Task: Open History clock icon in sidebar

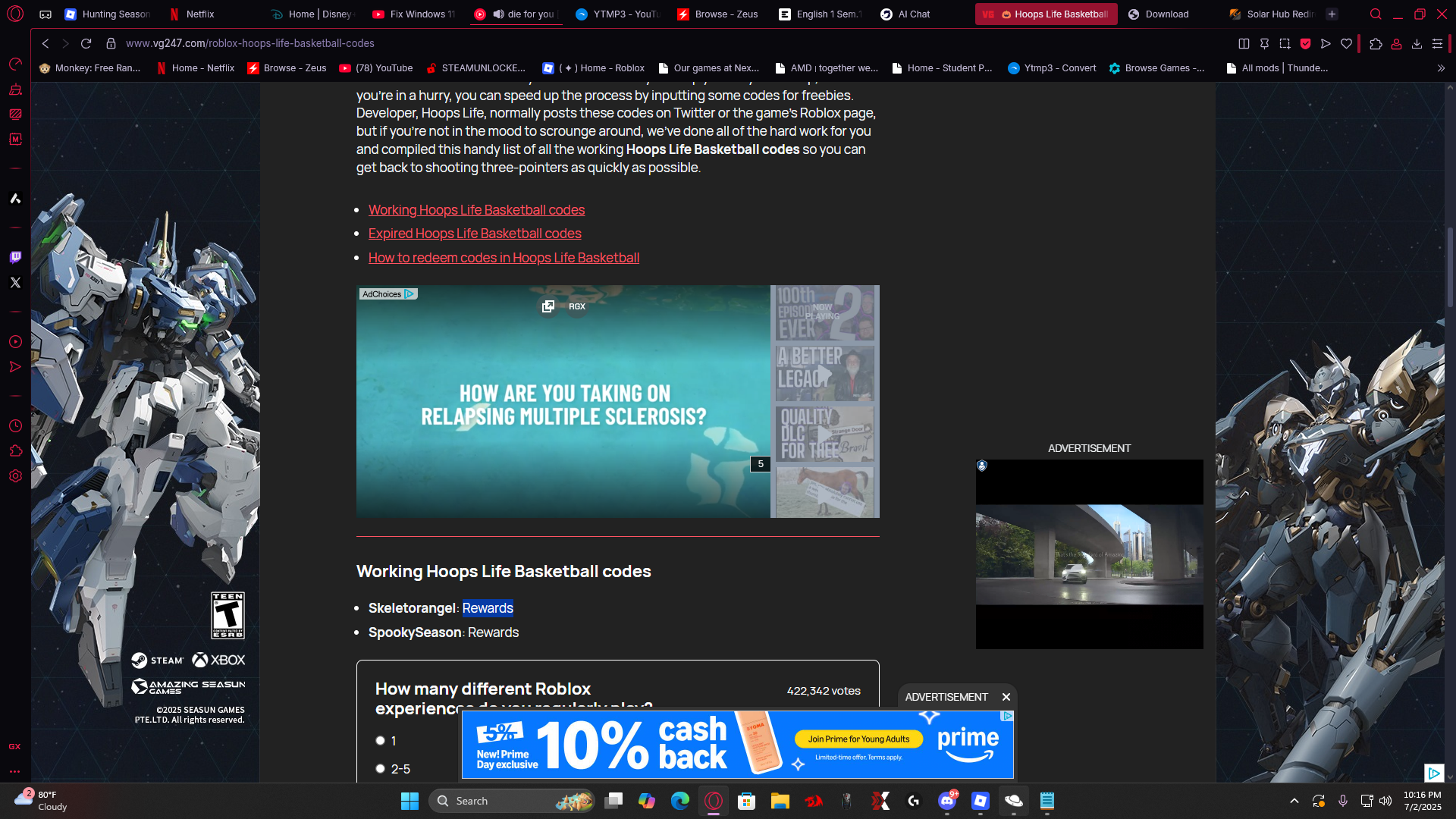Action: [x=15, y=426]
